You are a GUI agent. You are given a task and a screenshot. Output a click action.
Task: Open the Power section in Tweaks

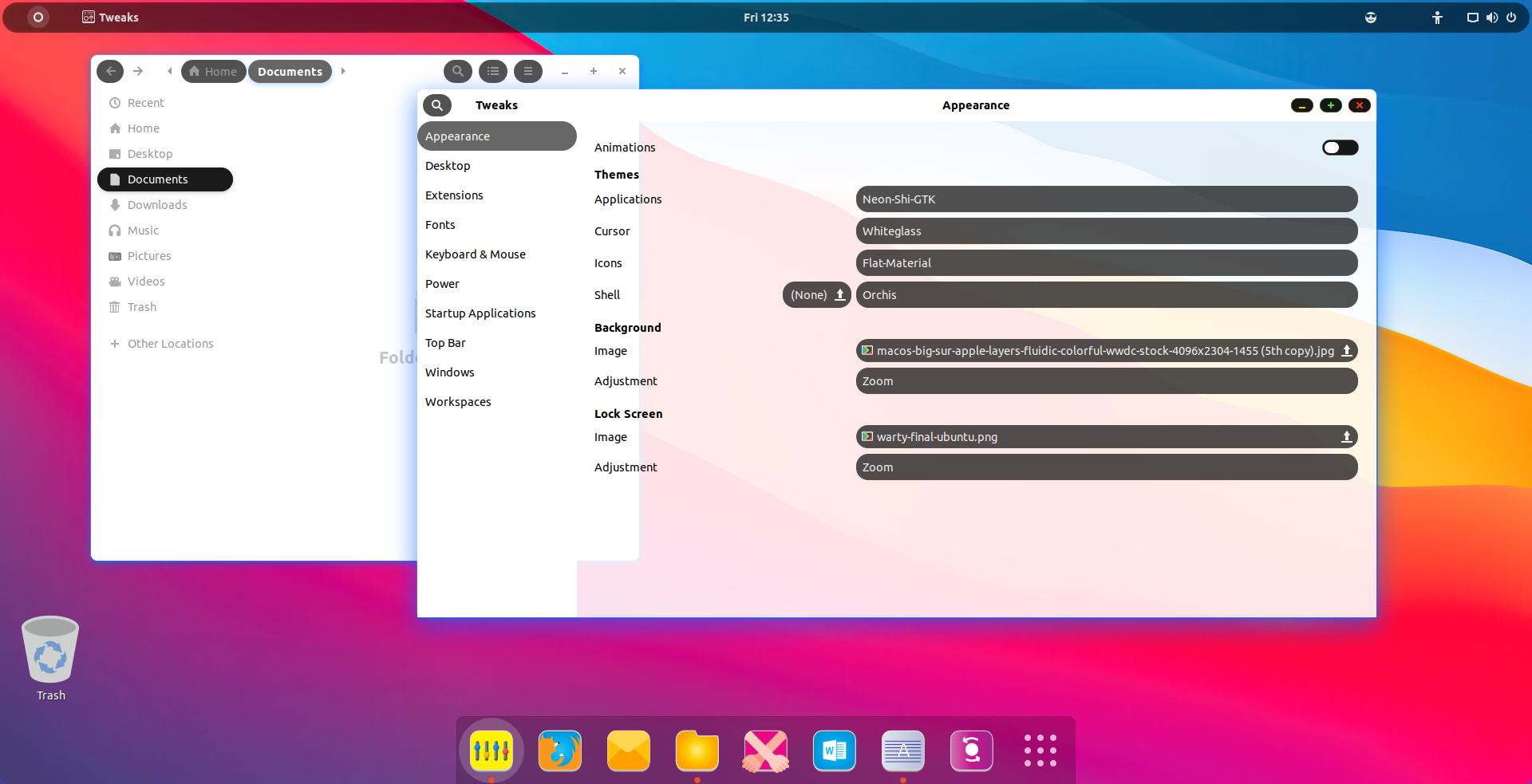(x=496, y=284)
